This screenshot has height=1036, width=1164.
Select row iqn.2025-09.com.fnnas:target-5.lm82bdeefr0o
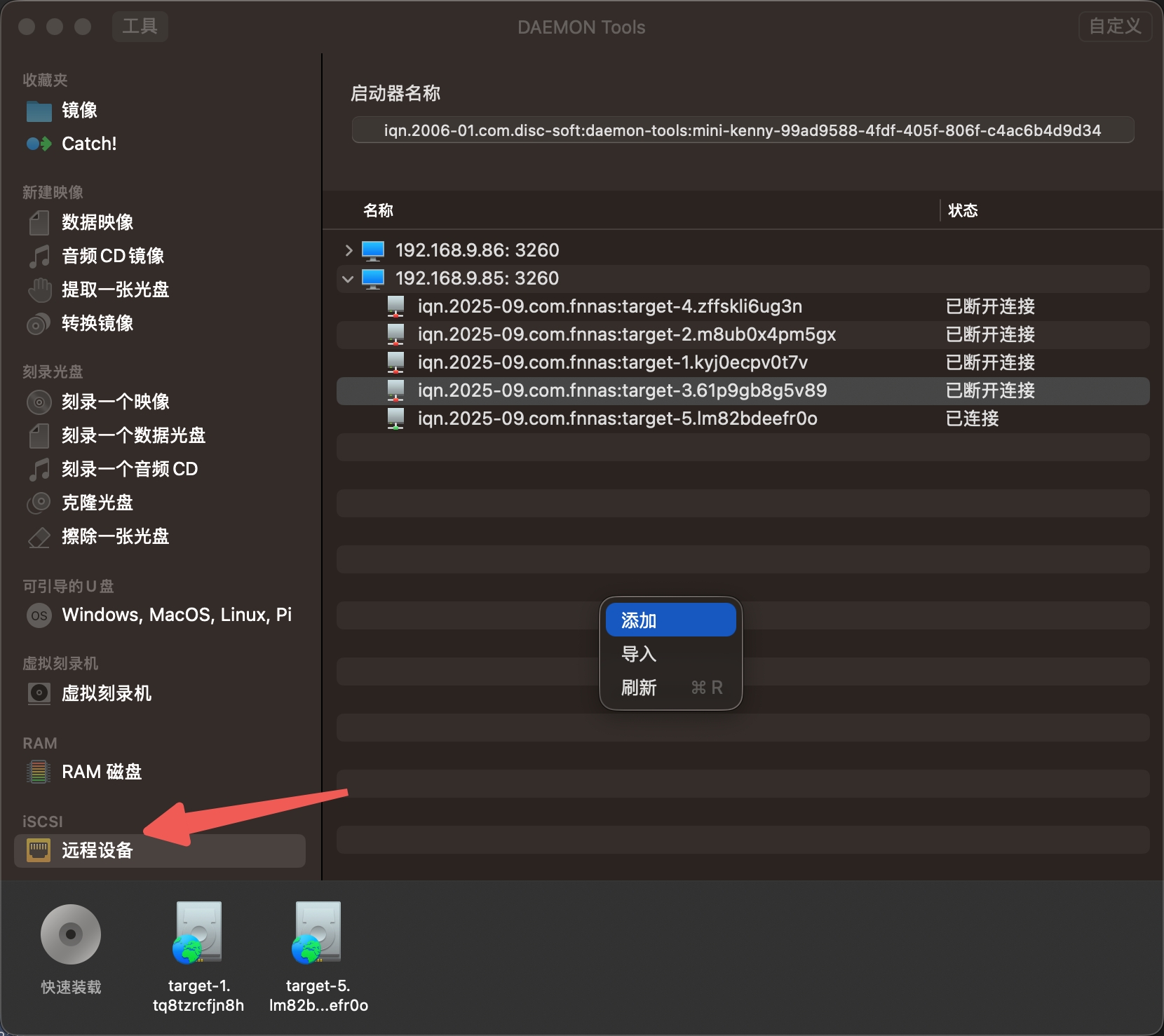click(743, 418)
